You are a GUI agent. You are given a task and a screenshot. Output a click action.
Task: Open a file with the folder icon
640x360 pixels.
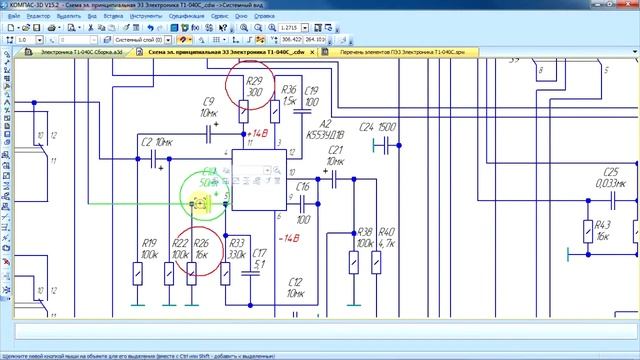pyautogui.click(x=26, y=28)
